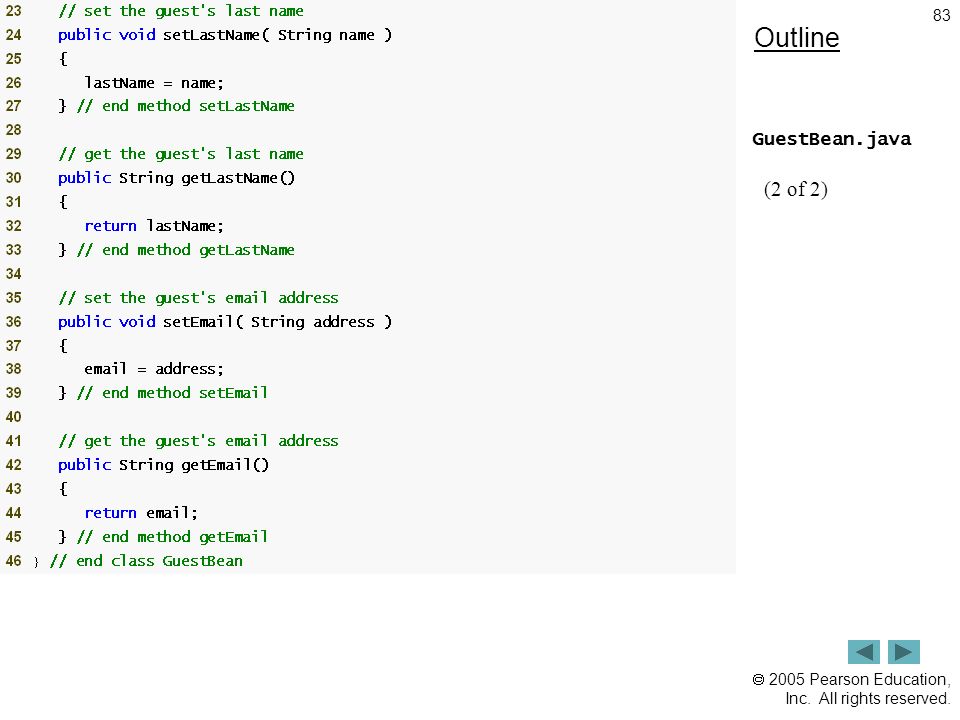Click comment "// get the guest's email address"
The height and width of the screenshot is (720, 960).
coord(198,441)
